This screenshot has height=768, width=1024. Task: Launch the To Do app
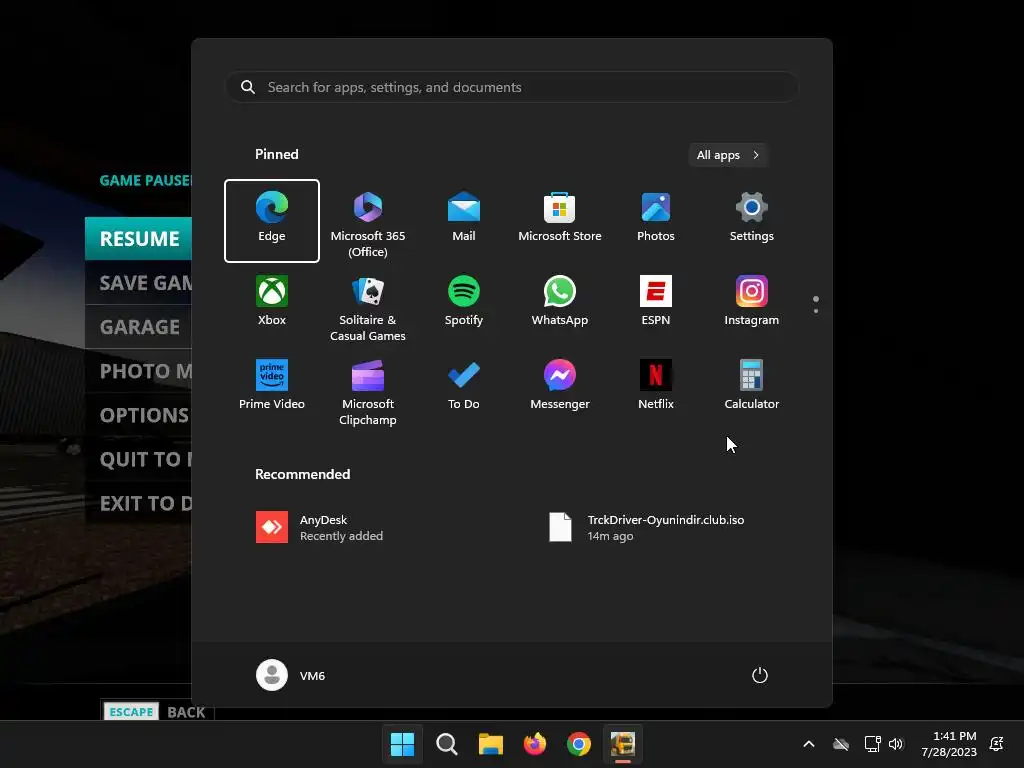pyautogui.click(x=464, y=389)
